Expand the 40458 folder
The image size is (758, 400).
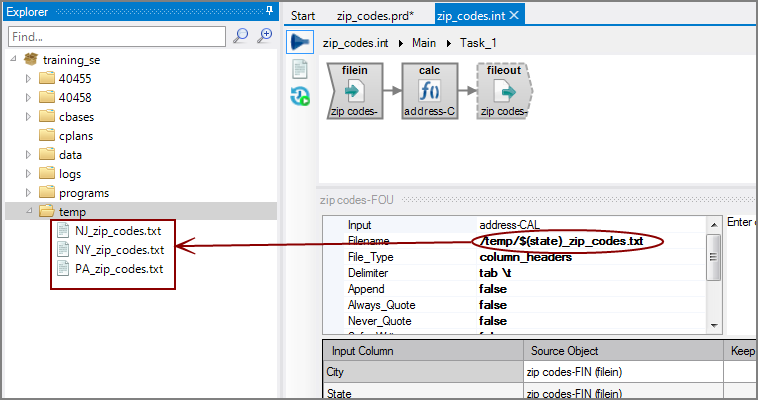[x=28, y=97]
